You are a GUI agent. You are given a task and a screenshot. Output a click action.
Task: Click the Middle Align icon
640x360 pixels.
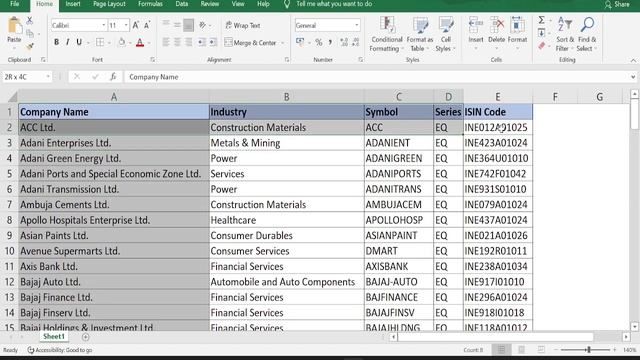(x=177, y=25)
